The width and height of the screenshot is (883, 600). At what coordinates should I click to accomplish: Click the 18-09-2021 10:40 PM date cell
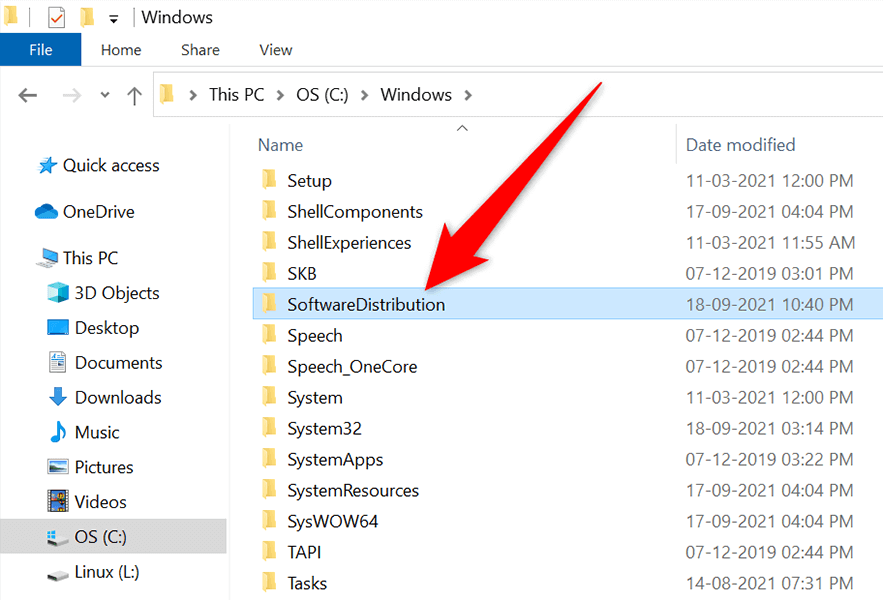point(769,305)
